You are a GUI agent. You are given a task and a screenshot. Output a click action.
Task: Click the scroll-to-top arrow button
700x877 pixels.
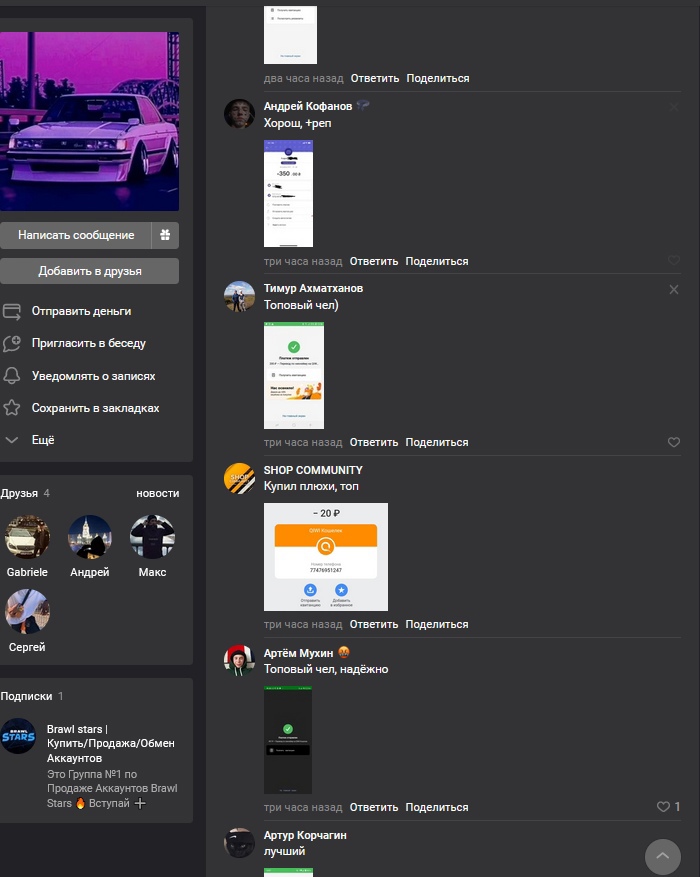pos(662,856)
